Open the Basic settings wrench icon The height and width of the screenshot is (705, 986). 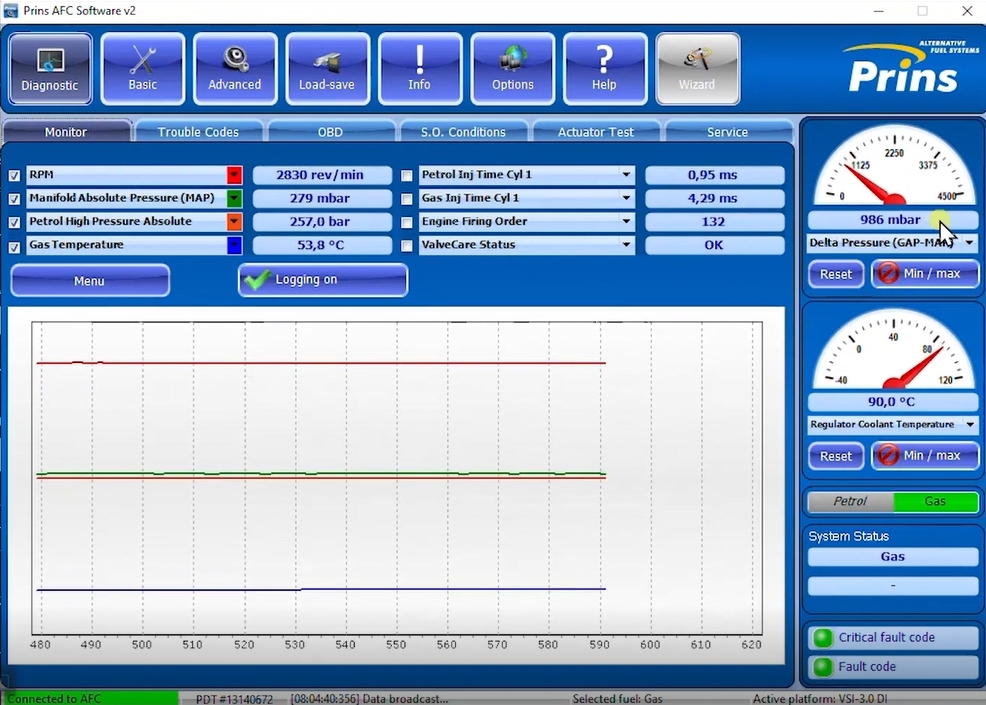(143, 69)
